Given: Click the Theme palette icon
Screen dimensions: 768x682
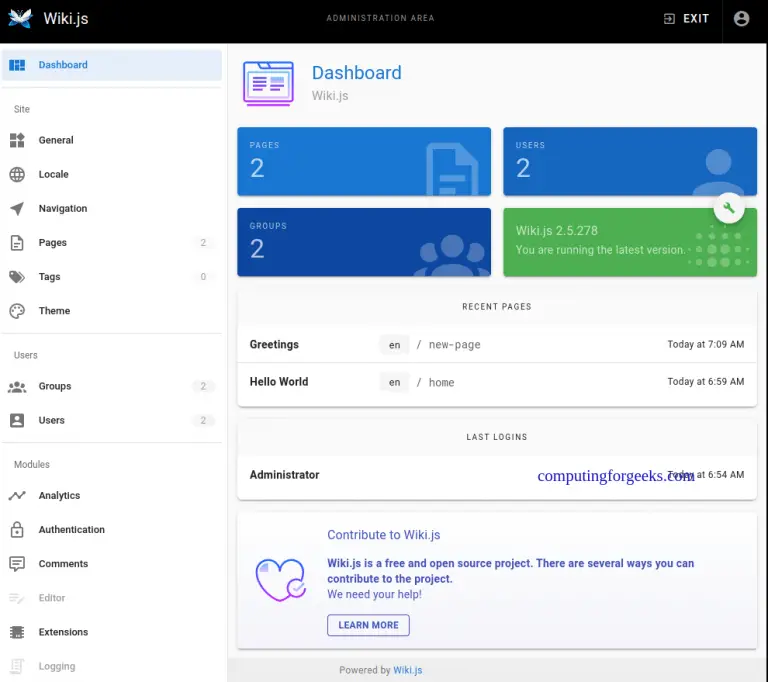Looking at the screenshot, I should (x=17, y=311).
